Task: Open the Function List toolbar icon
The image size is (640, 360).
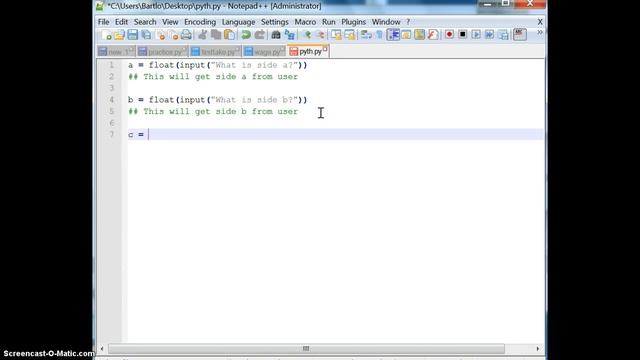Action: pos(433,35)
